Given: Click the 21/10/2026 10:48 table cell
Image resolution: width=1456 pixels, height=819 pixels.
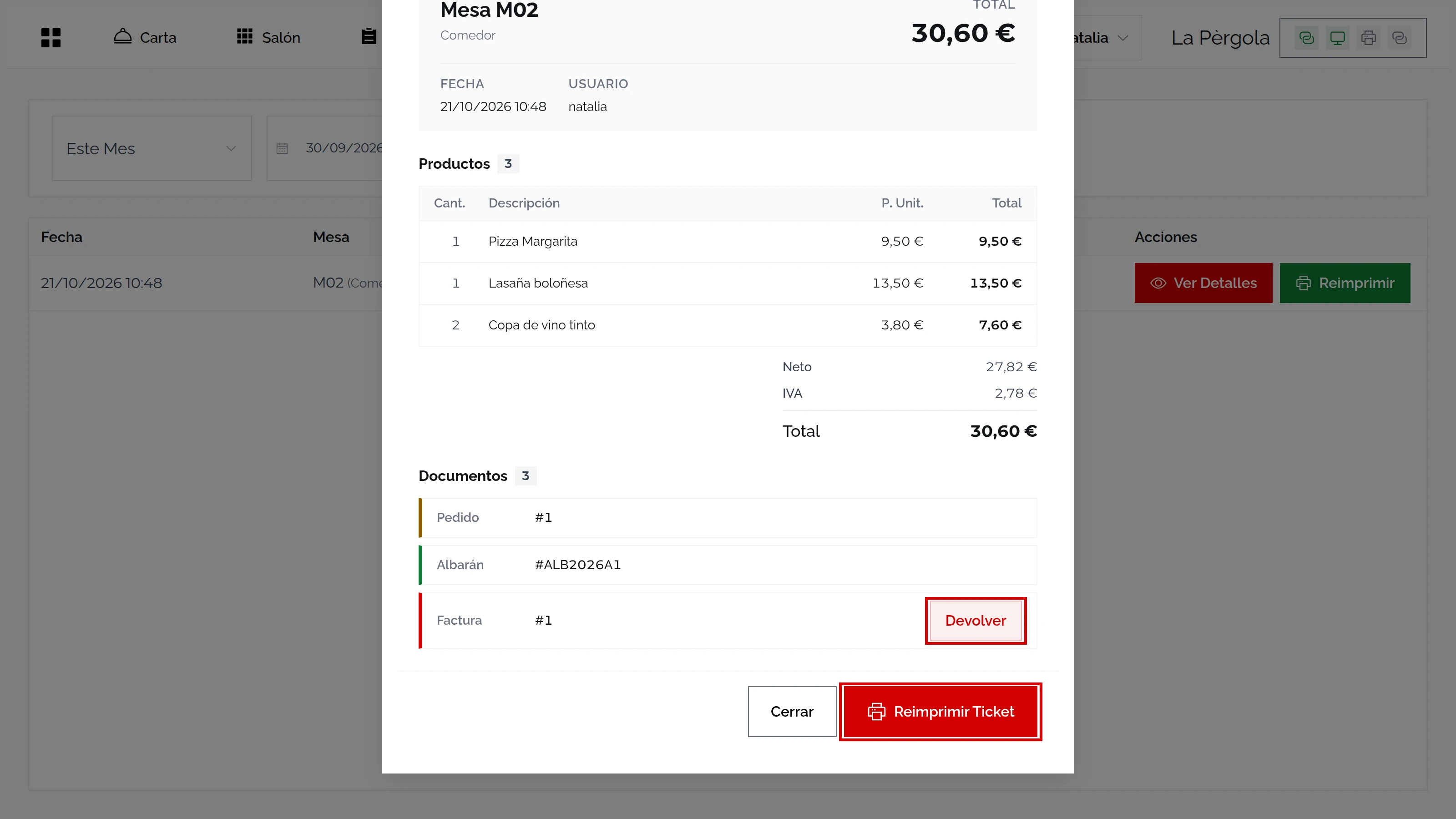Looking at the screenshot, I should pyautogui.click(x=102, y=283).
